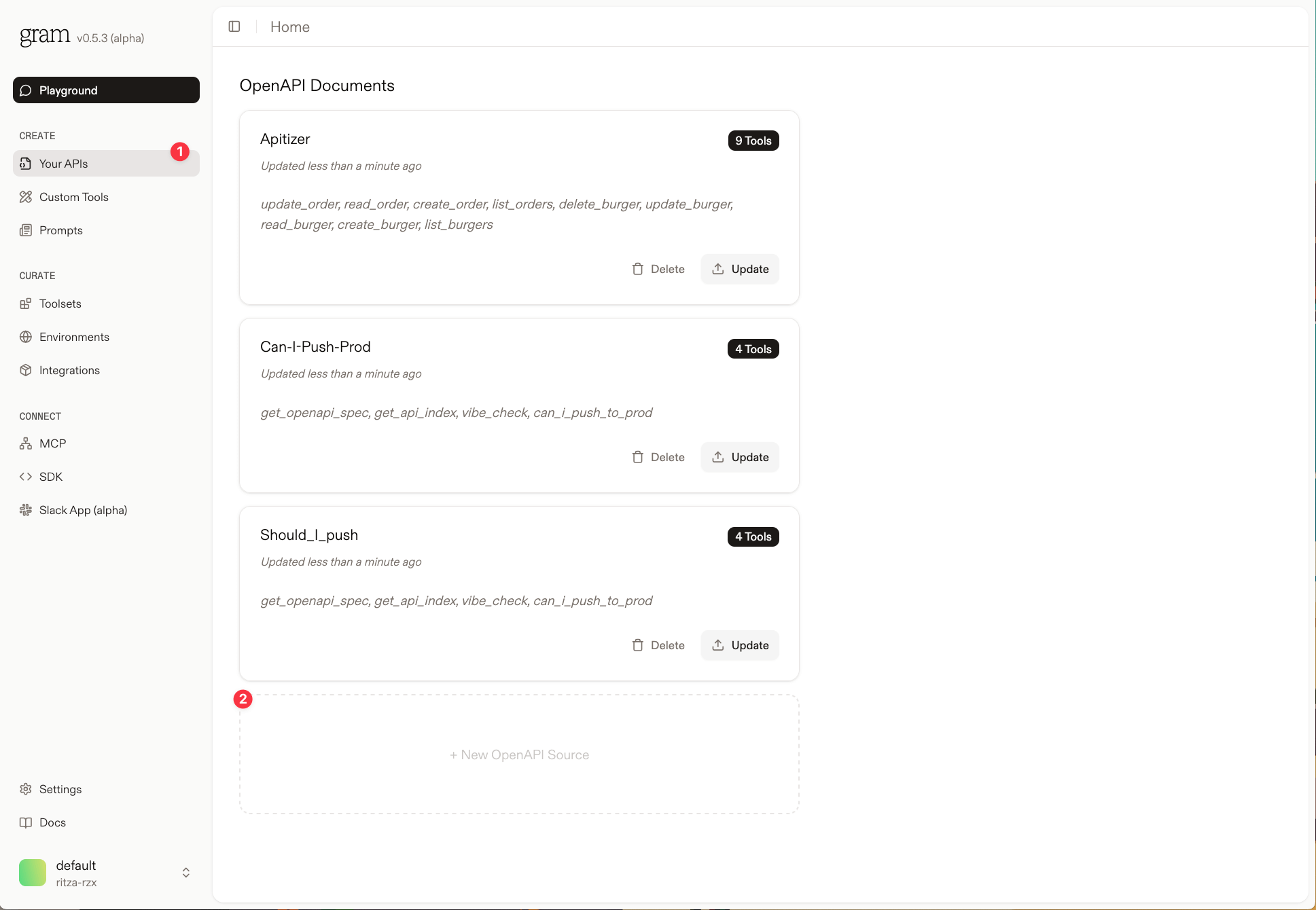The width and height of the screenshot is (1316, 910).
Task: Go to Custom Tools
Action: tap(106, 197)
